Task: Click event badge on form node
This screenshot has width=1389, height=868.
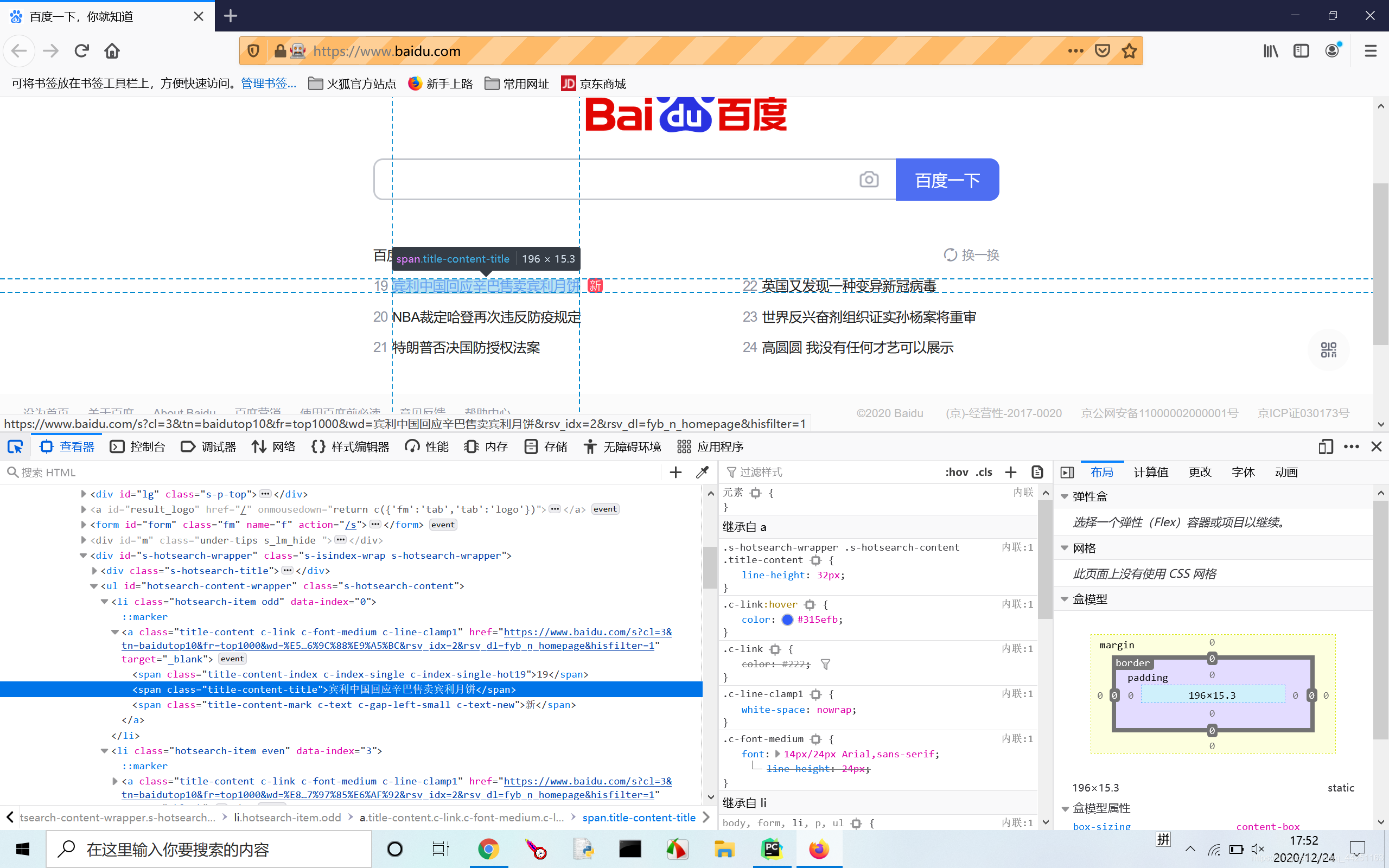Action: click(443, 525)
